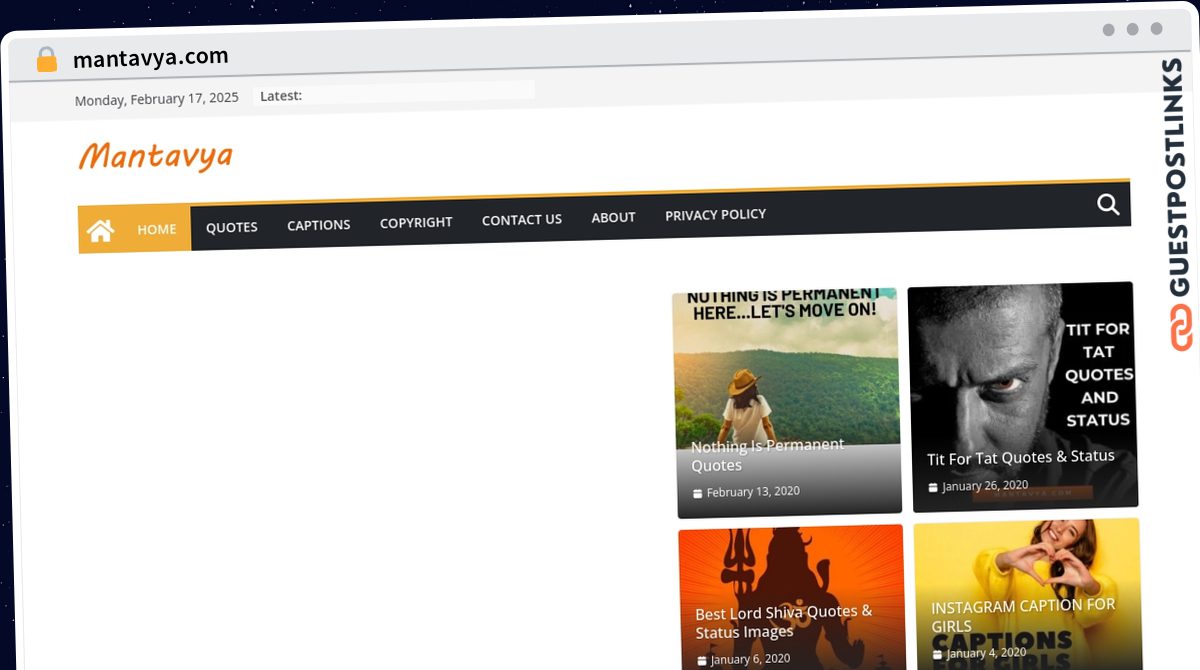This screenshot has width=1200, height=670.
Task: Open Best Lord Shiva Quotes & Status Images
Action: 784,622
